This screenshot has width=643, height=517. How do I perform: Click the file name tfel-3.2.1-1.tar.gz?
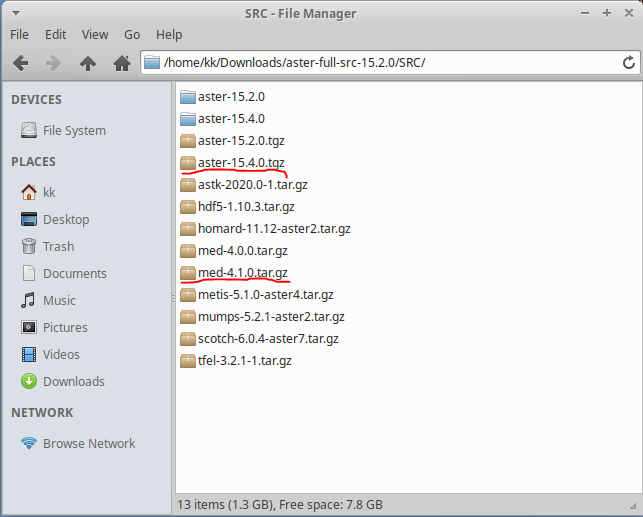tap(245, 361)
